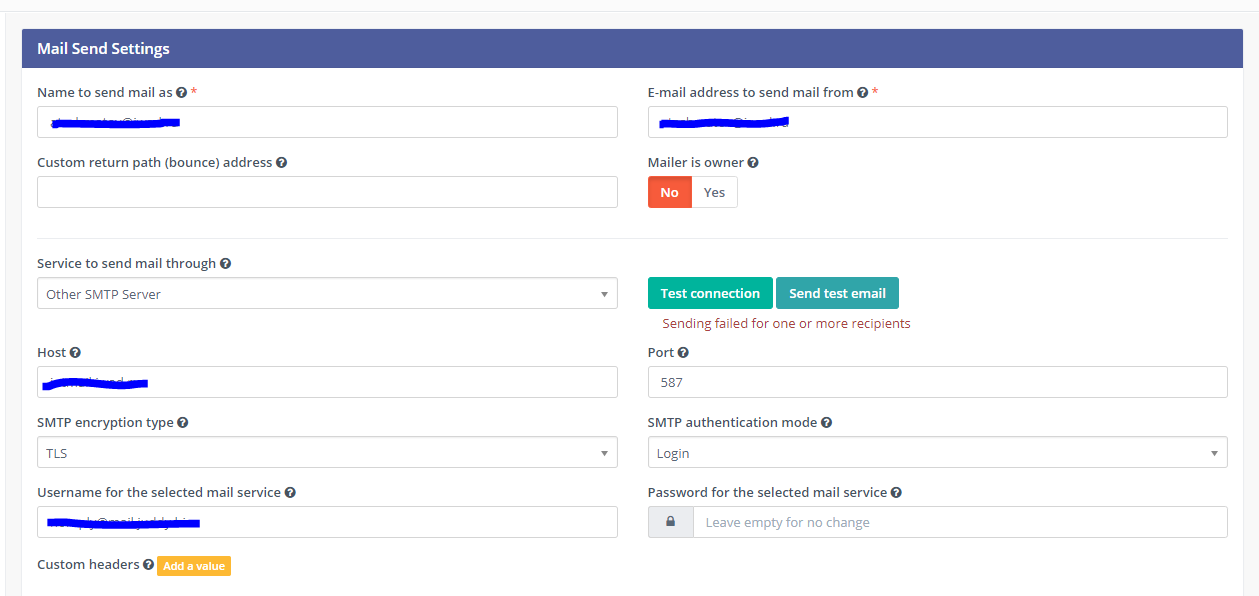Open help for Service to send mail through
1259x596 pixels.
pyautogui.click(x=225, y=264)
